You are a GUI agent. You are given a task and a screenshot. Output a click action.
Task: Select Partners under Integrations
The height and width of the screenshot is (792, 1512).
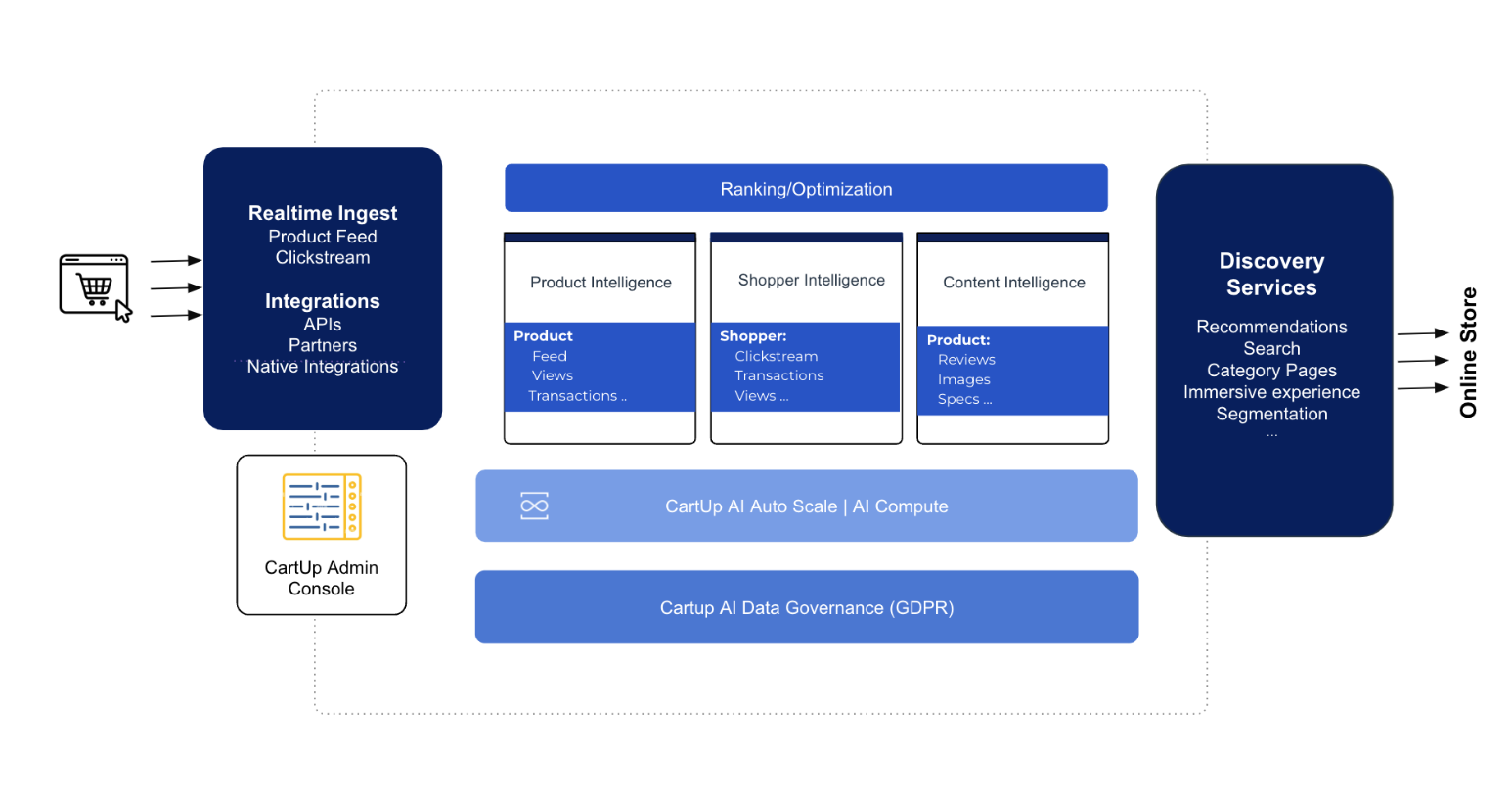[x=323, y=345]
